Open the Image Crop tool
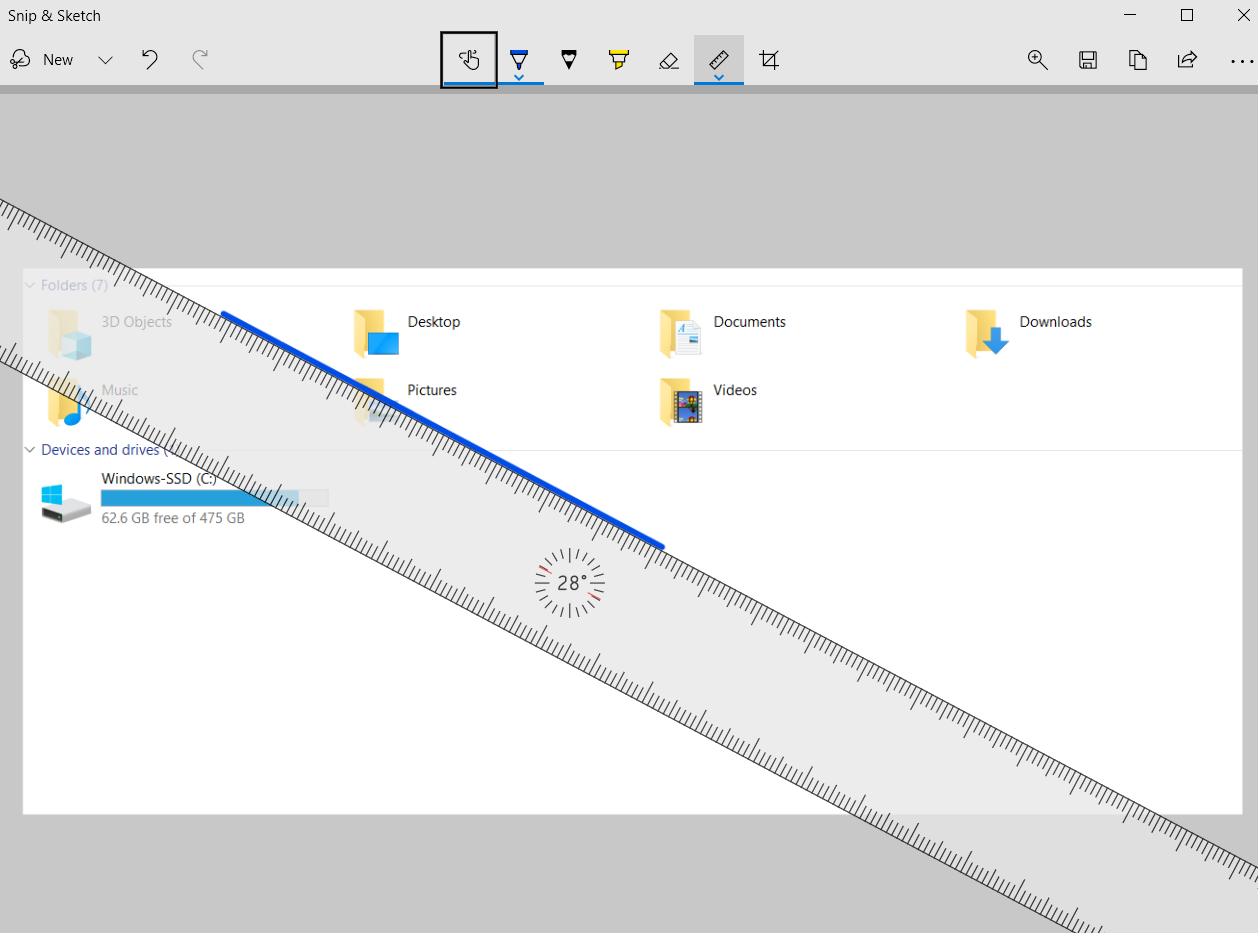1258x933 pixels. 769,60
